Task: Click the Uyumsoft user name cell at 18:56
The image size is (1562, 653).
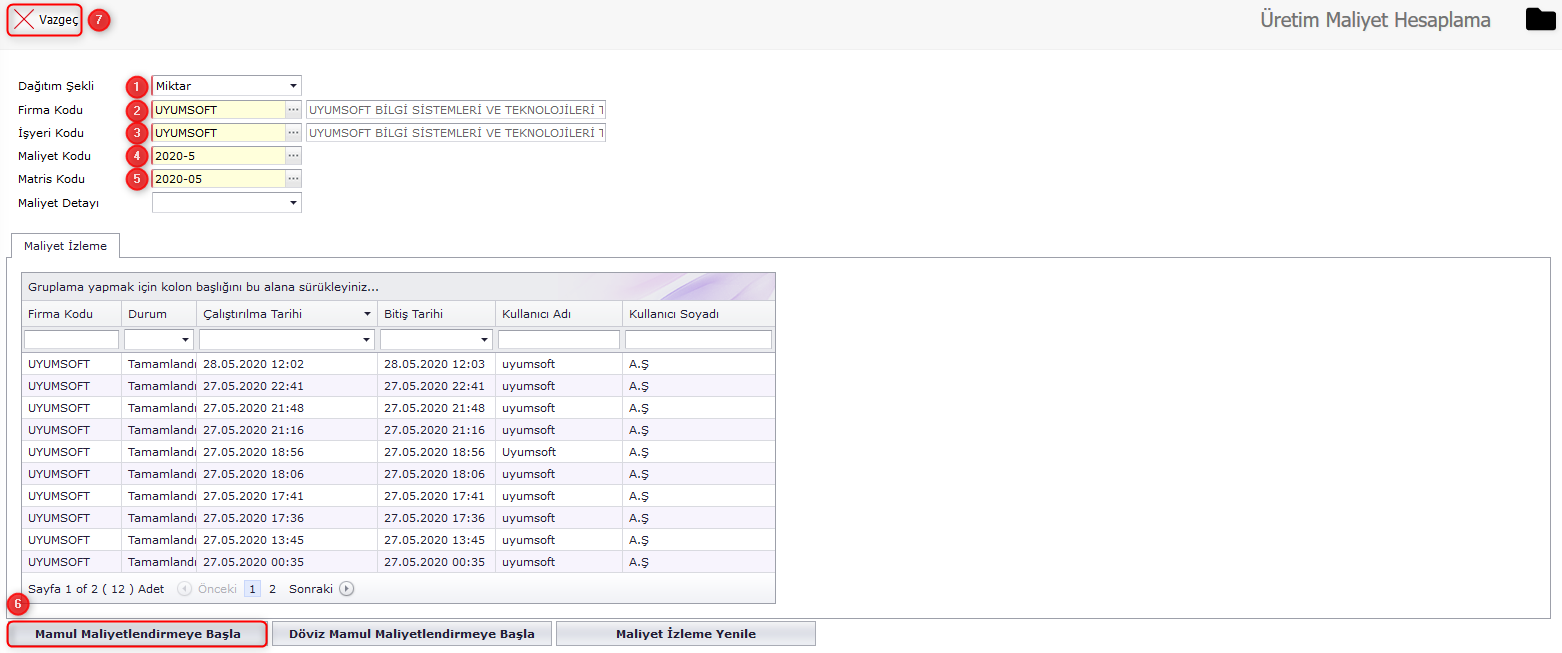Action: [x=559, y=452]
